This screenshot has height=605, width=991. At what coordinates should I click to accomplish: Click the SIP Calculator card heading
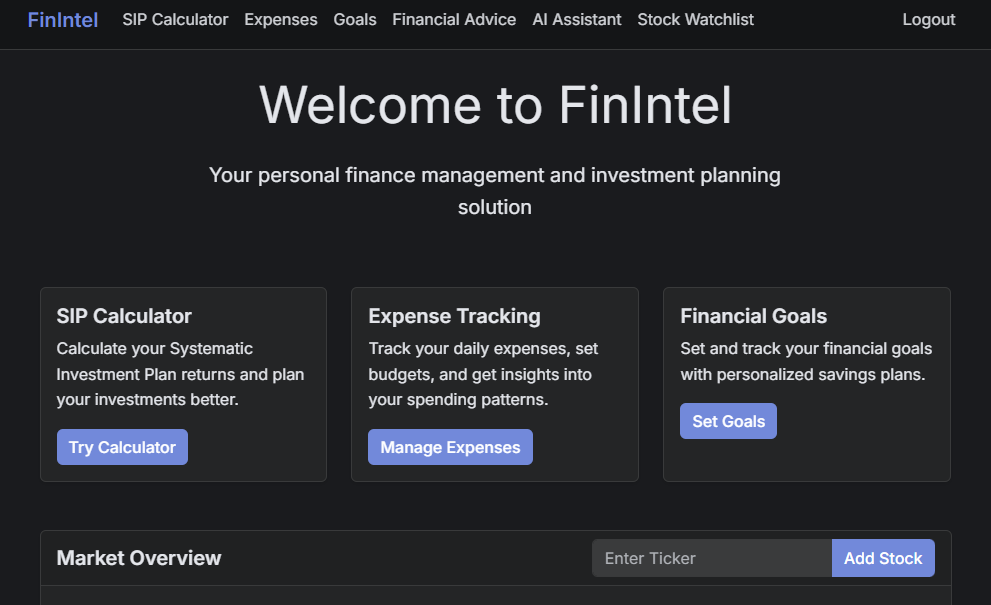pyautogui.click(x=124, y=316)
